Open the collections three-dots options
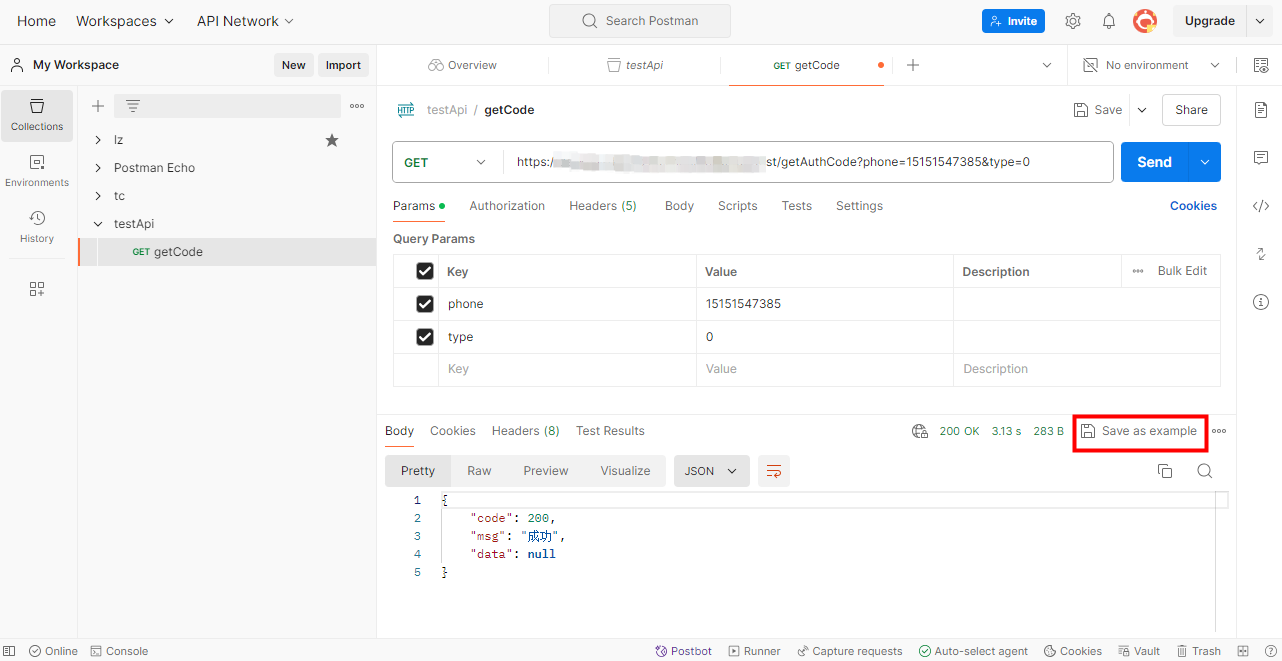This screenshot has height=661, width=1282. [357, 106]
